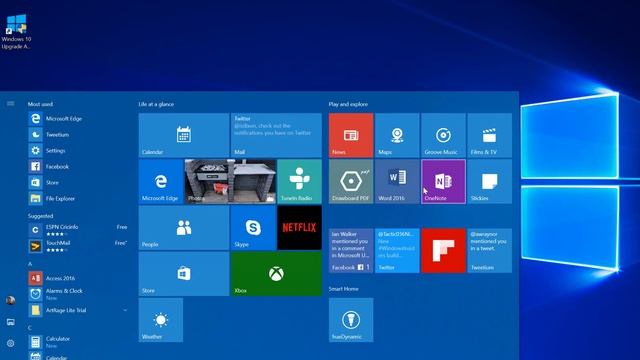Click the letter A group header
Viewport: 640px width, 360px height.
(30, 264)
